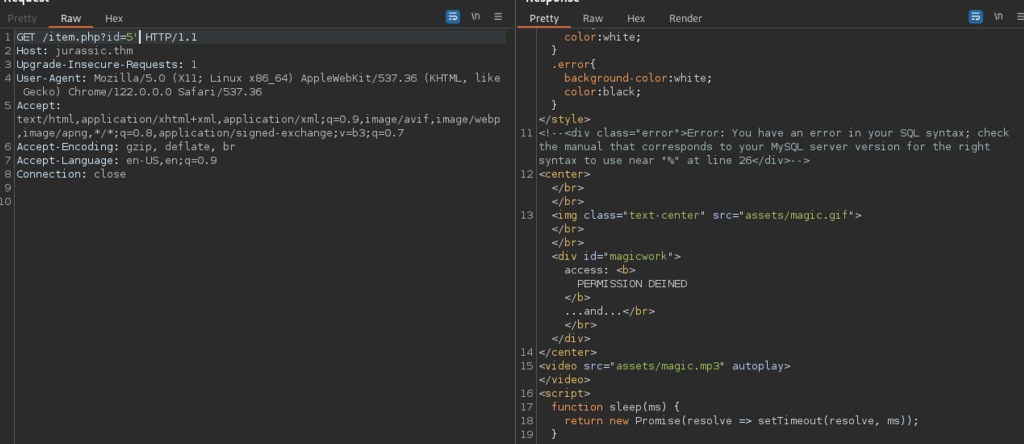Click the Connection: close header line
The image size is (1024, 444).
tap(71, 173)
